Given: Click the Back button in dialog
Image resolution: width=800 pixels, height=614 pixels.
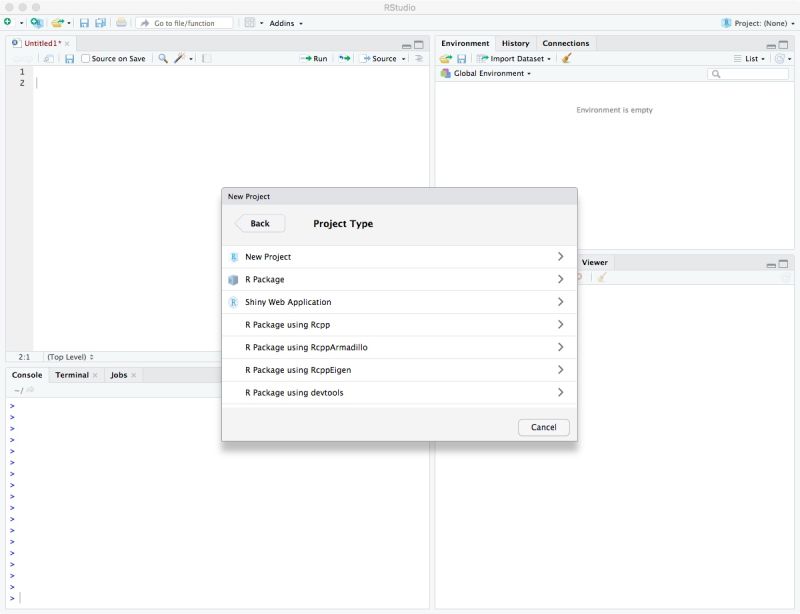Looking at the screenshot, I should pos(260,224).
